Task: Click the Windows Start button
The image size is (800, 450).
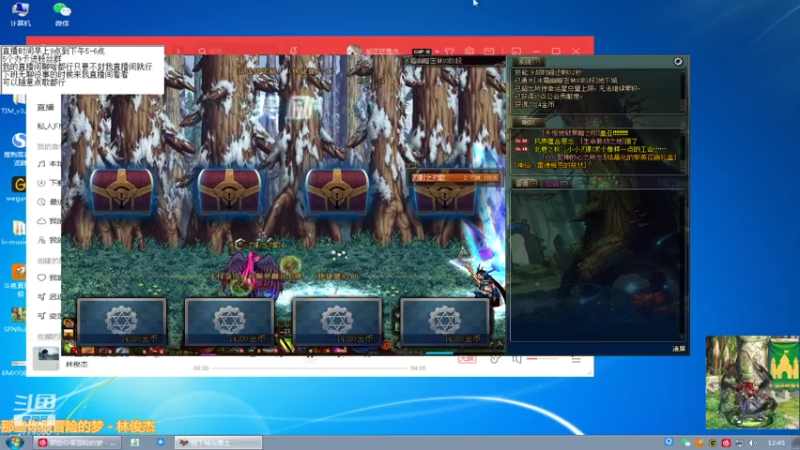Action: pyautogui.click(x=14, y=442)
